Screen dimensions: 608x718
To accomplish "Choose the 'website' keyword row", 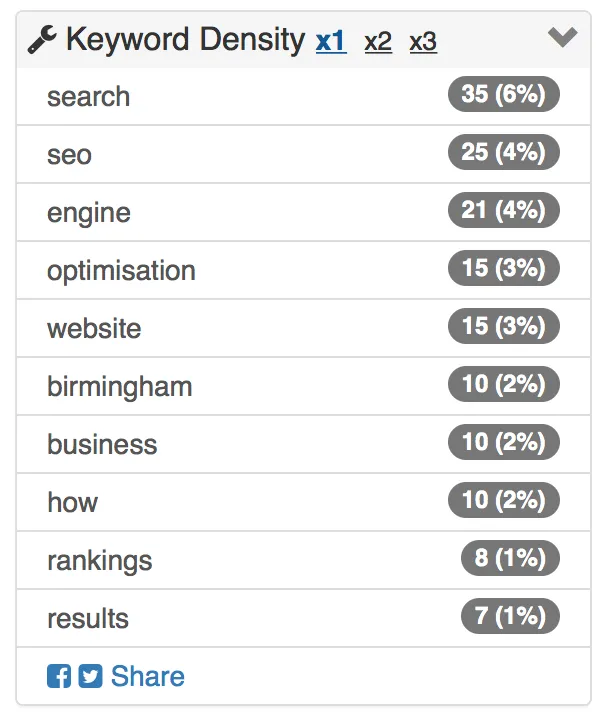I will pyautogui.click(x=304, y=328).
